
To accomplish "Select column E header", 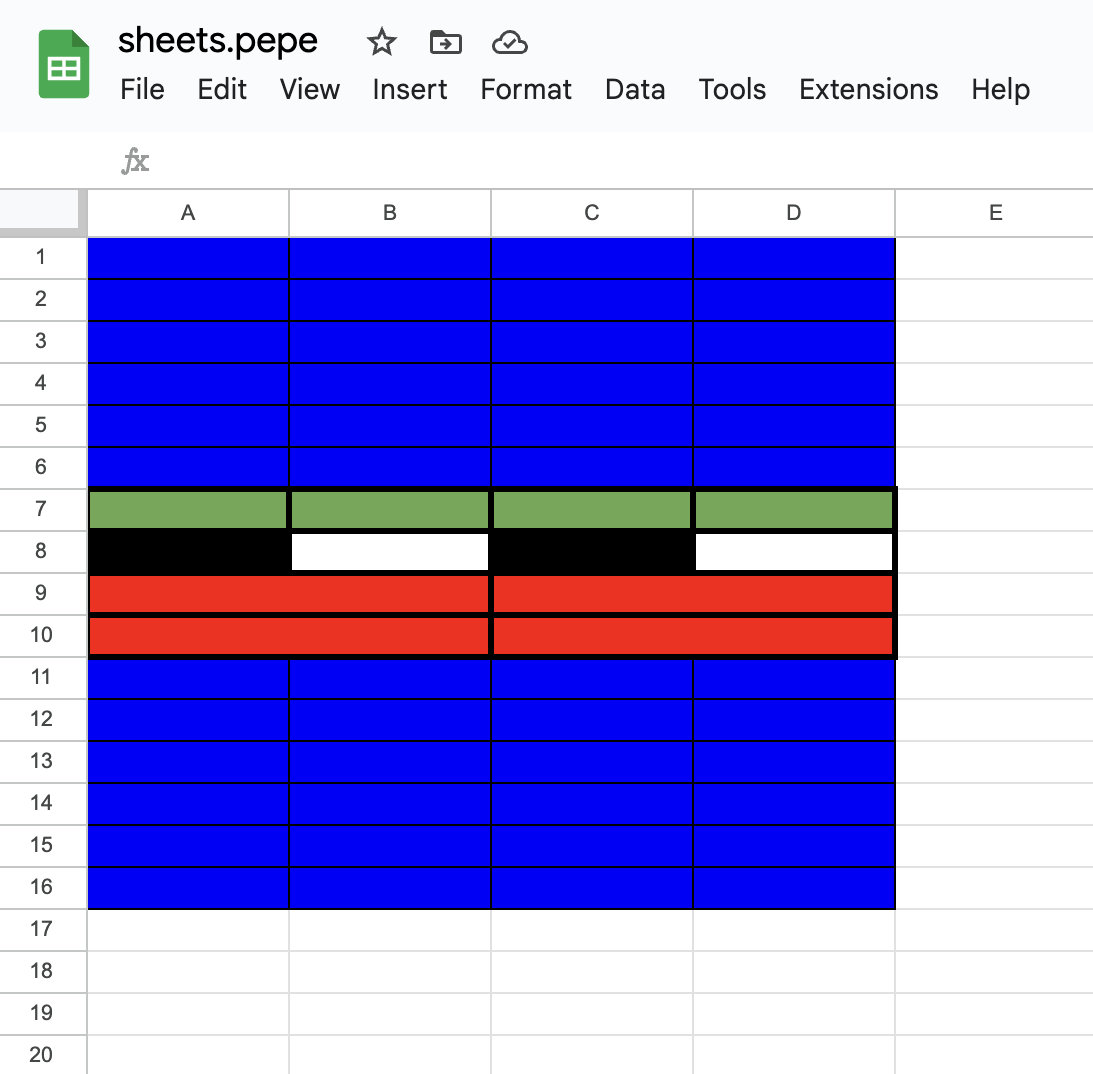I will pyautogui.click(x=995, y=213).
